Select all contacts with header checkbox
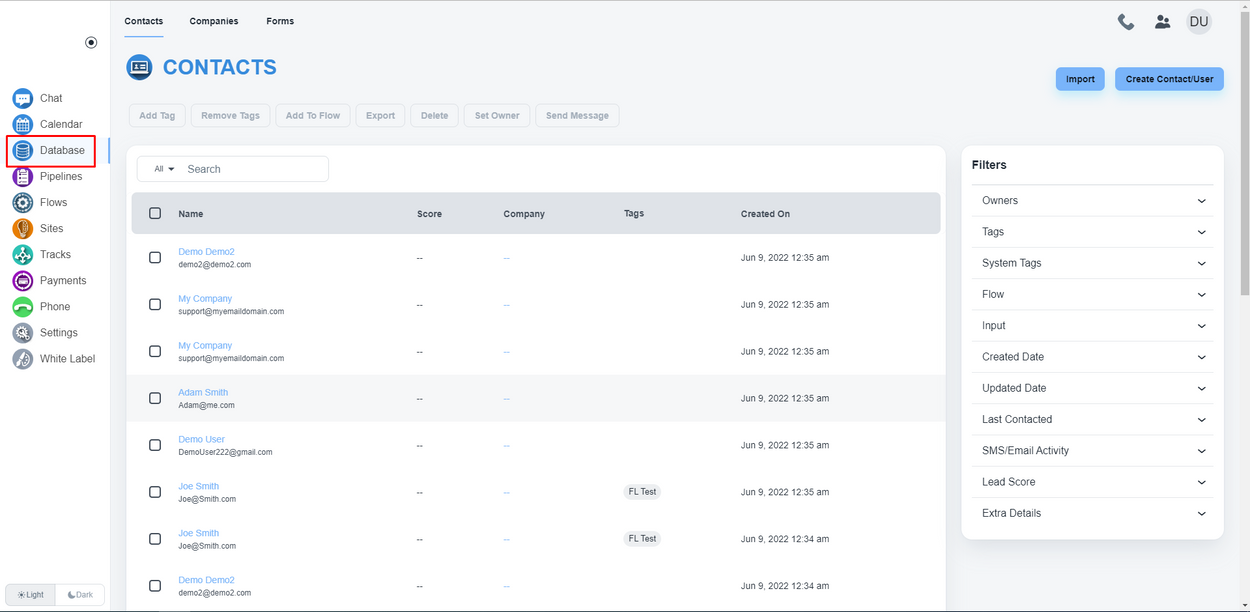Screen dimensions: 1250x612 click(x=155, y=213)
